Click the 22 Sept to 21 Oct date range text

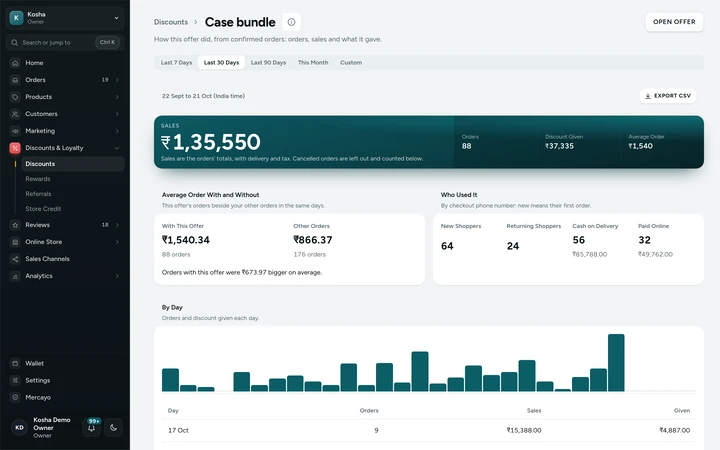pos(203,96)
